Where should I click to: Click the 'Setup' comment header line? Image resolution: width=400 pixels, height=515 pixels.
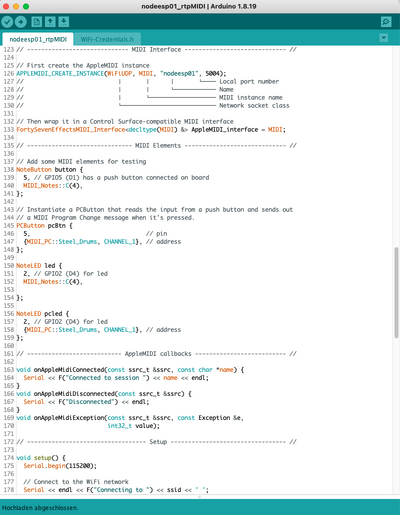pyautogui.click(x=156, y=441)
